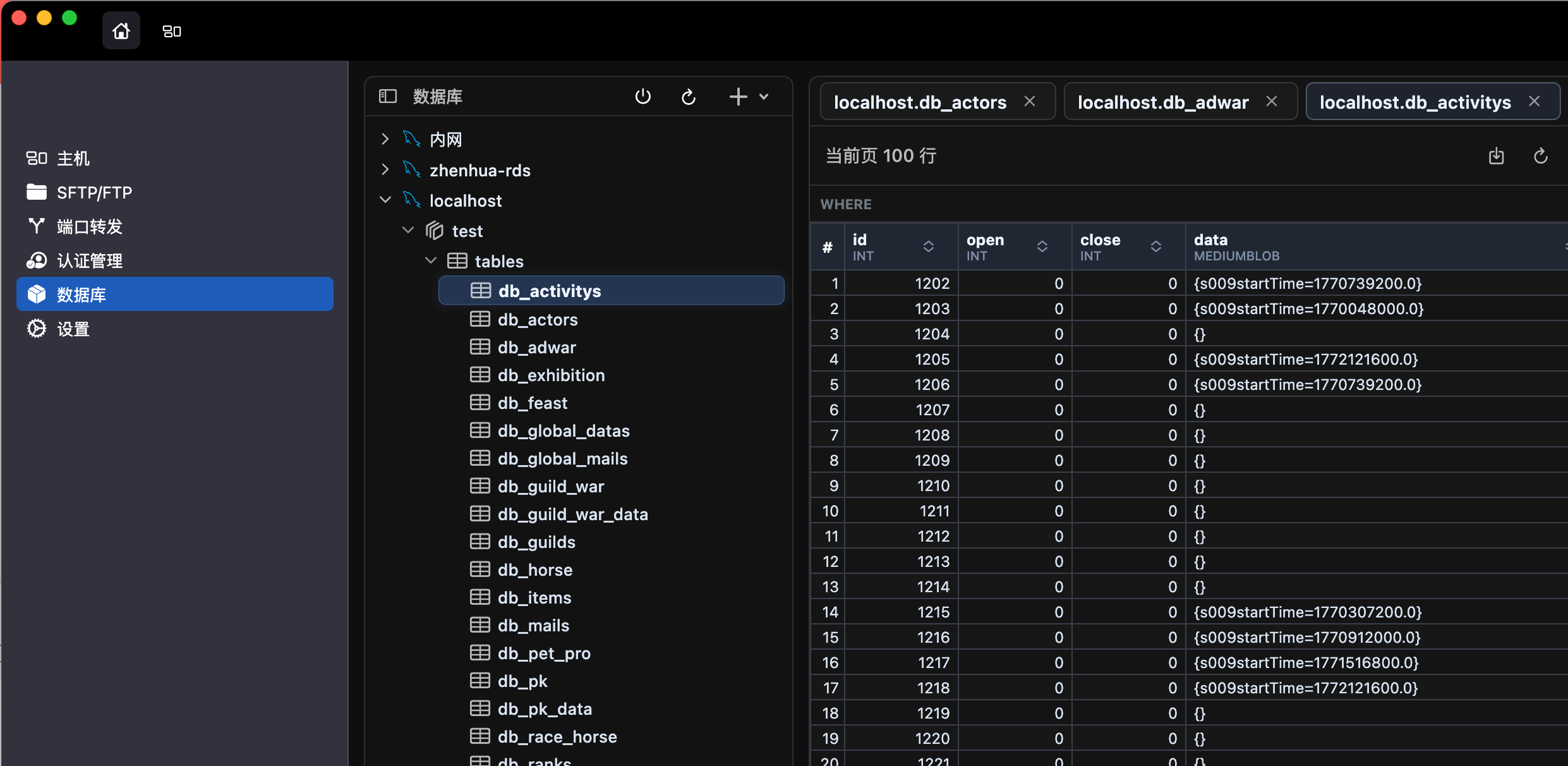The image size is (1568, 766).
Task: Expand the zhenhua-rds connection
Action: coord(385,169)
